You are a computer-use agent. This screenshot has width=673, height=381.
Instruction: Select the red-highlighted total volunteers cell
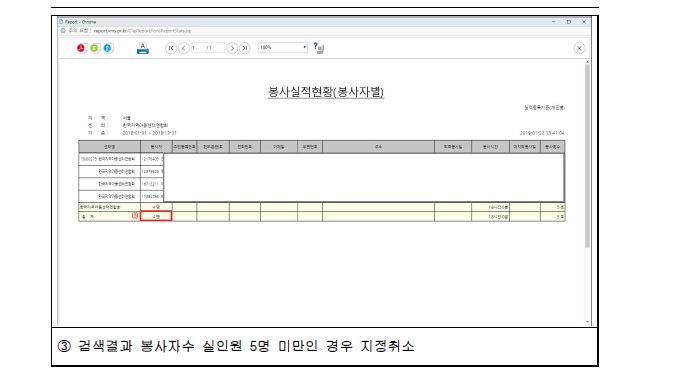156,216
